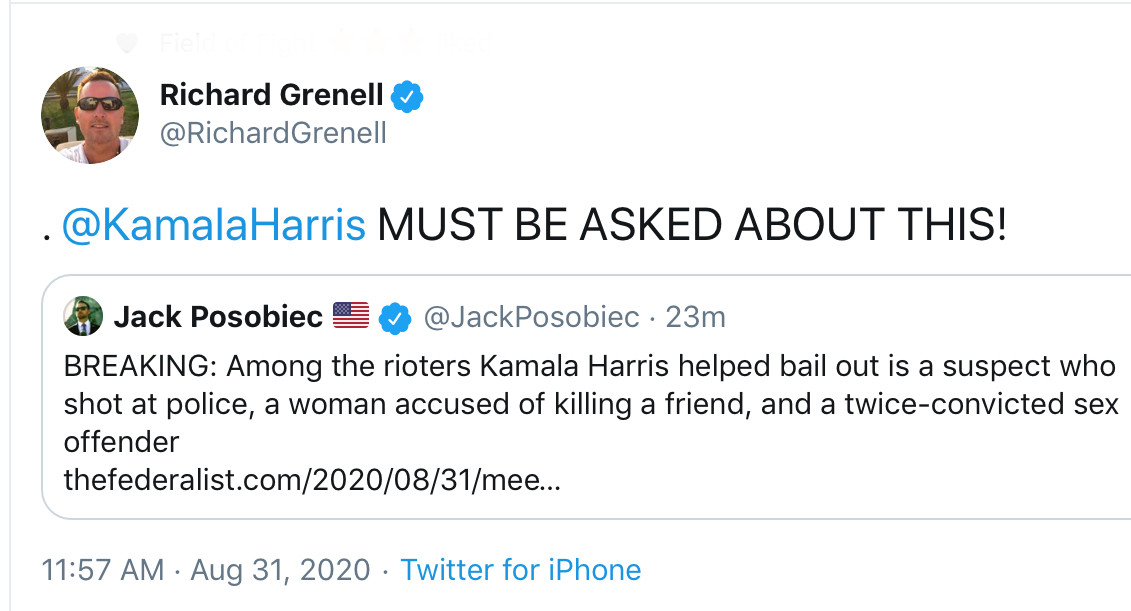Click the 23m quoted tweet timestamp
The height and width of the screenshot is (611, 1131).
click(696, 317)
